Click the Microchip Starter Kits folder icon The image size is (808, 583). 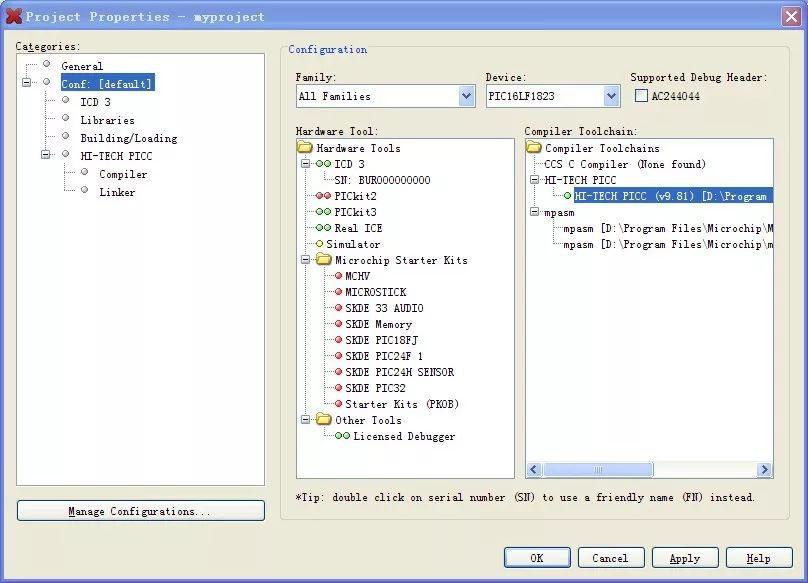click(324, 259)
